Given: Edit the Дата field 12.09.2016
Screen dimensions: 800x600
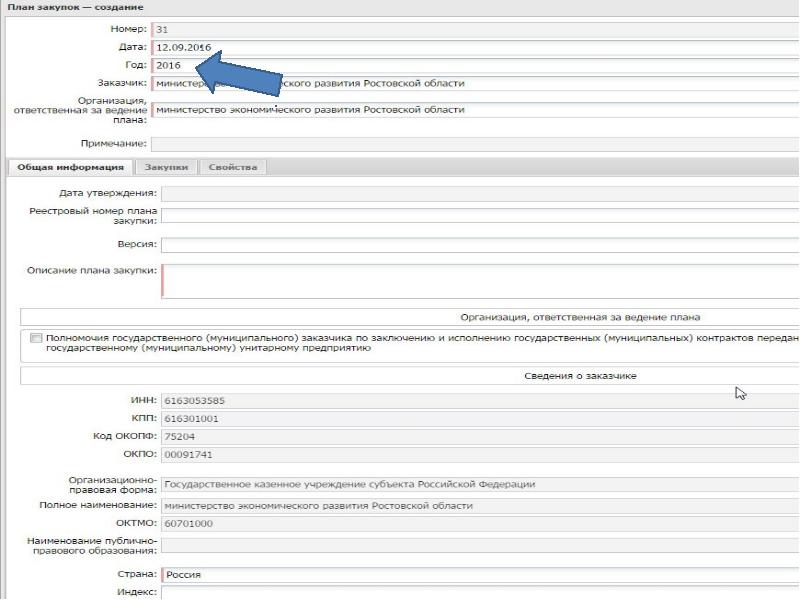Looking at the screenshot, I should (476, 47).
